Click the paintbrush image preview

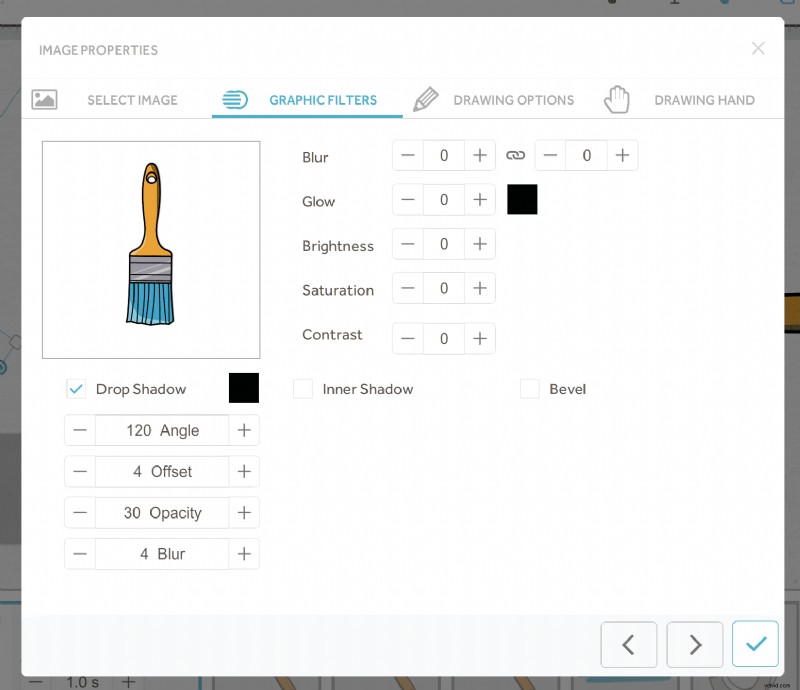point(150,249)
